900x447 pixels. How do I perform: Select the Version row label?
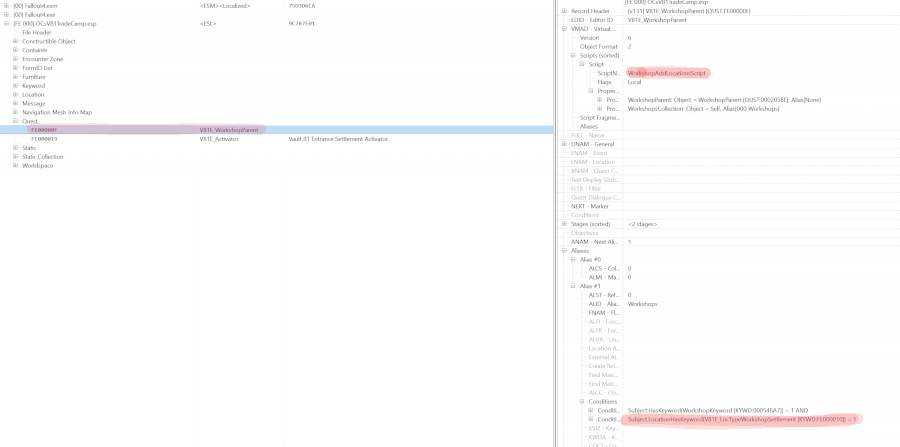click(589, 38)
